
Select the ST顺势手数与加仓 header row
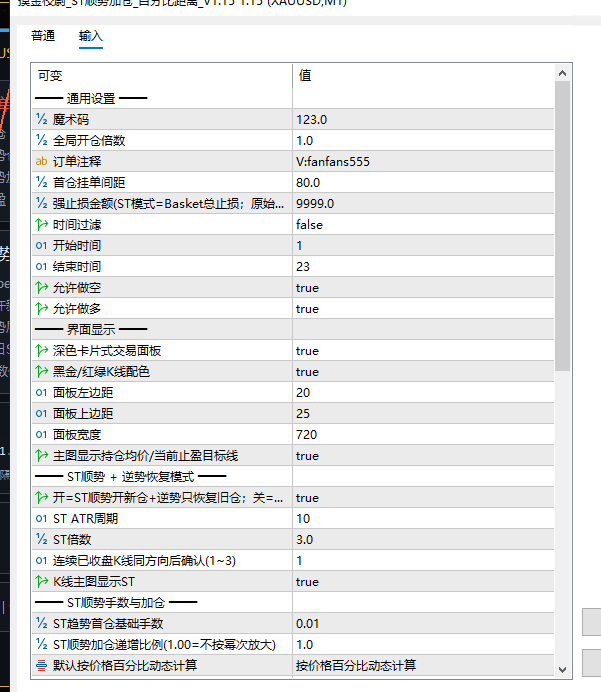(293, 602)
